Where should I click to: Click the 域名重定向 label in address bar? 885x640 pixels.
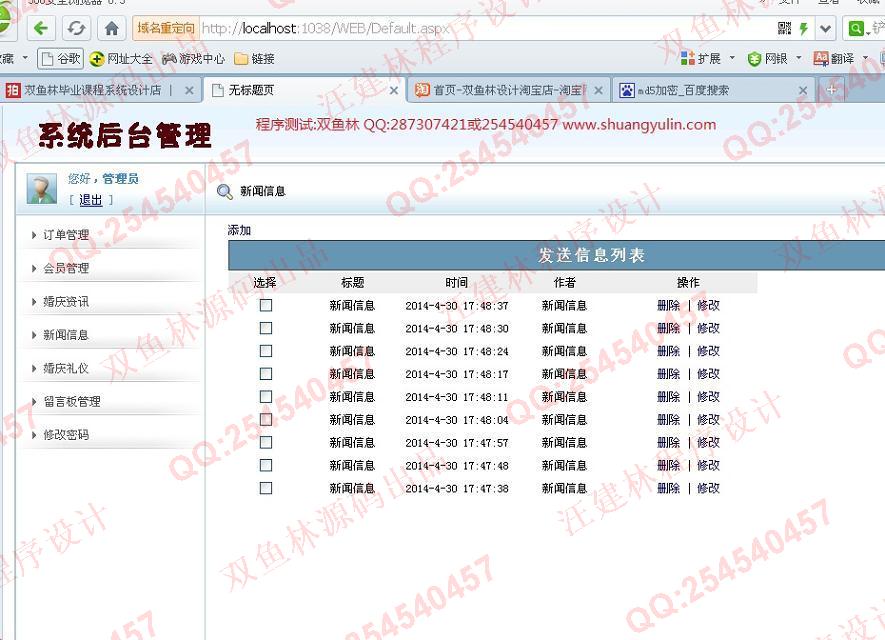(x=165, y=28)
